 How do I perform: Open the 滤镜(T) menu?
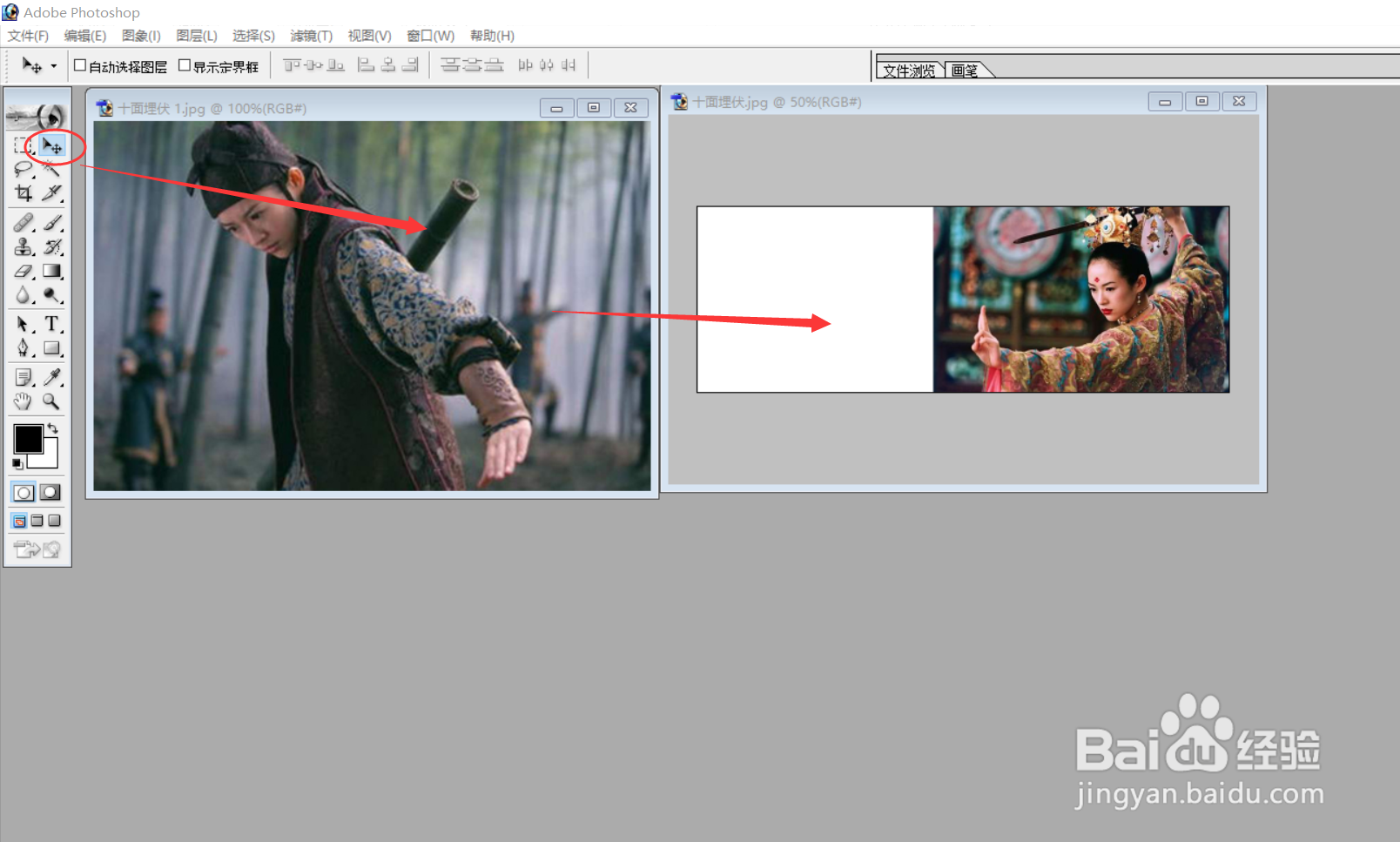(x=311, y=36)
